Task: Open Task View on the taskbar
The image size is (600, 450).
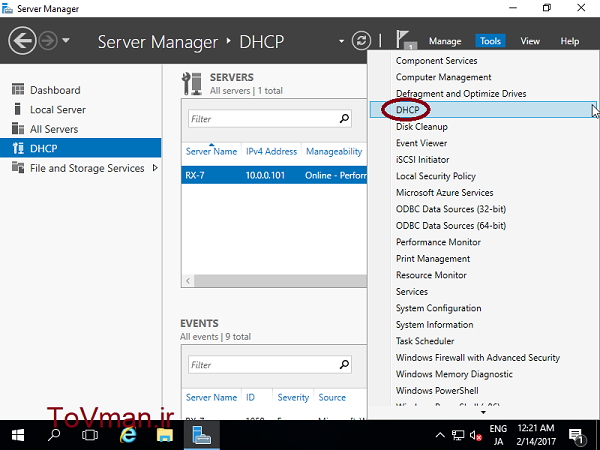Action: [x=90, y=435]
